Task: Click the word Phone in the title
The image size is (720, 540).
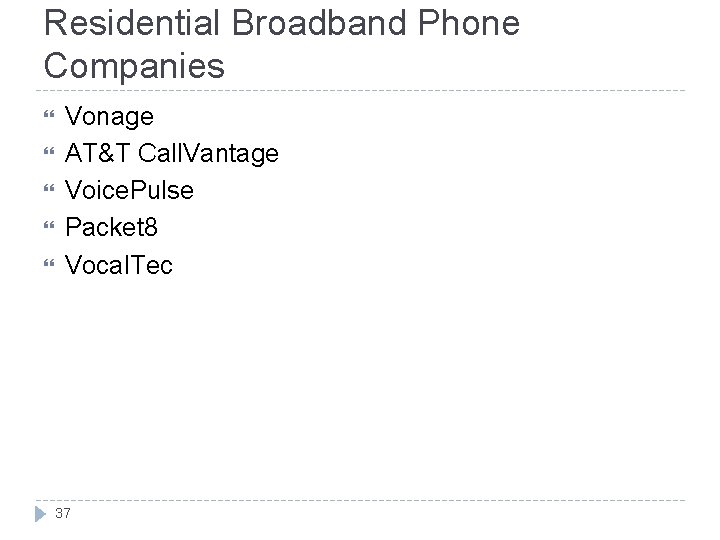Action: click(473, 24)
